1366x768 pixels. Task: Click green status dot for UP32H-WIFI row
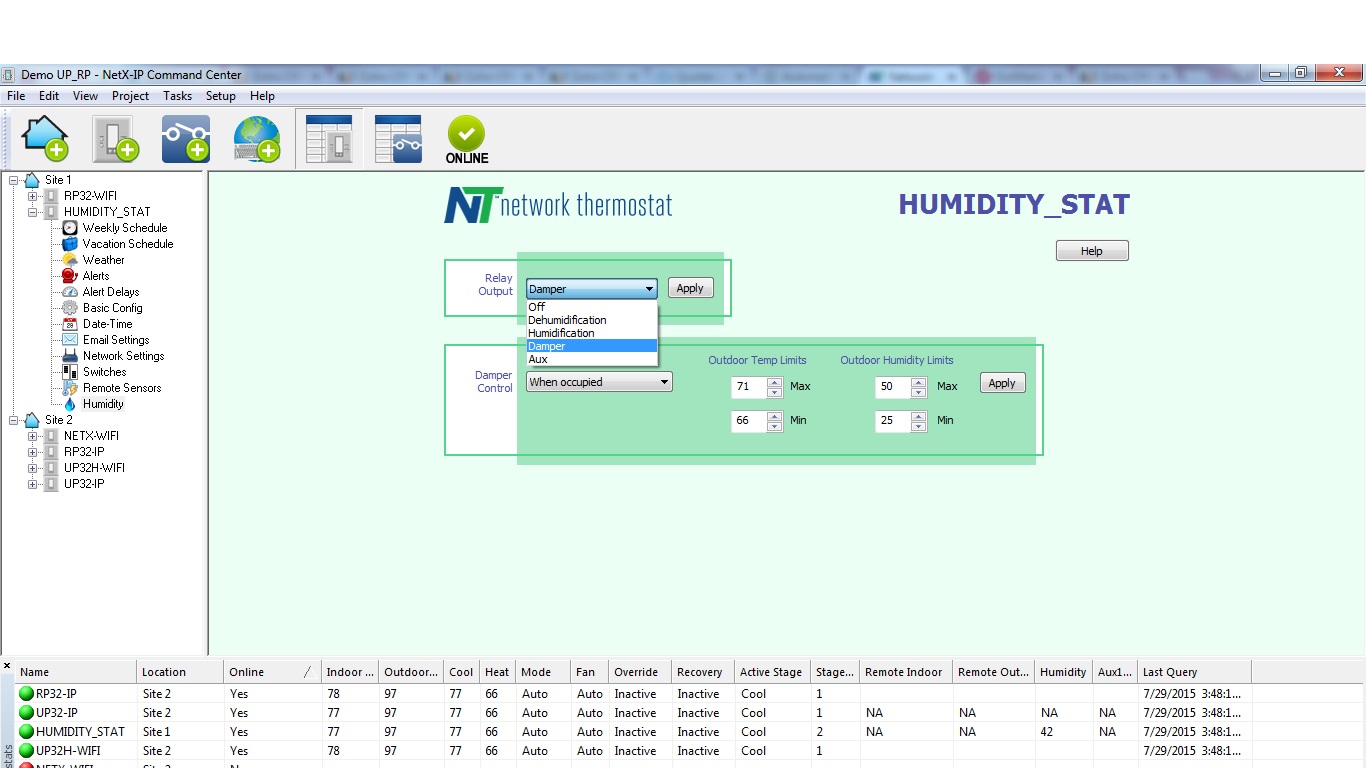pyautogui.click(x=26, y=751)
